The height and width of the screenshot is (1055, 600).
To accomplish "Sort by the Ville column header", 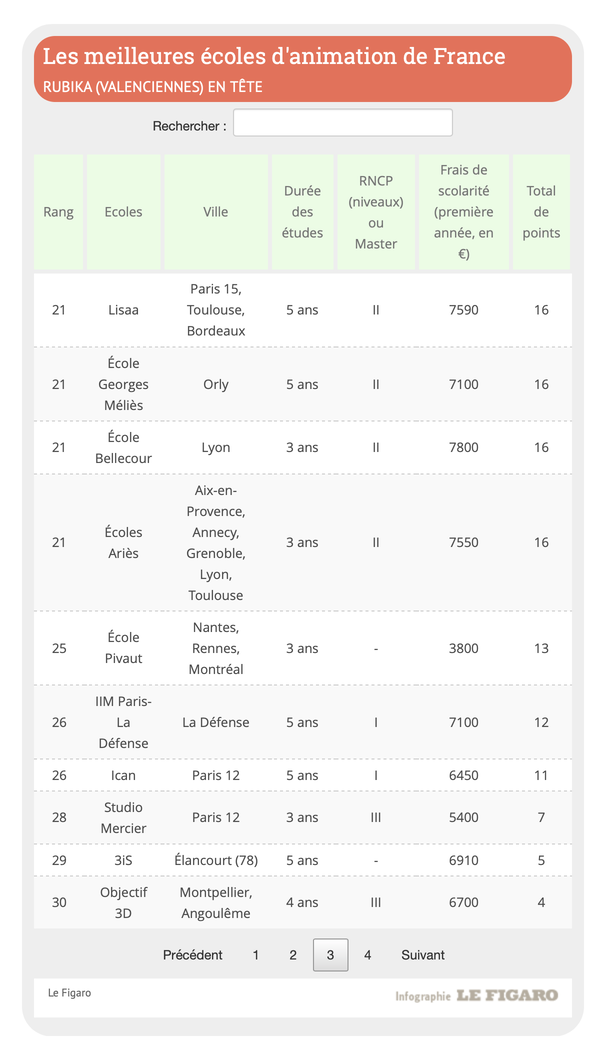I will coord(216,212).
